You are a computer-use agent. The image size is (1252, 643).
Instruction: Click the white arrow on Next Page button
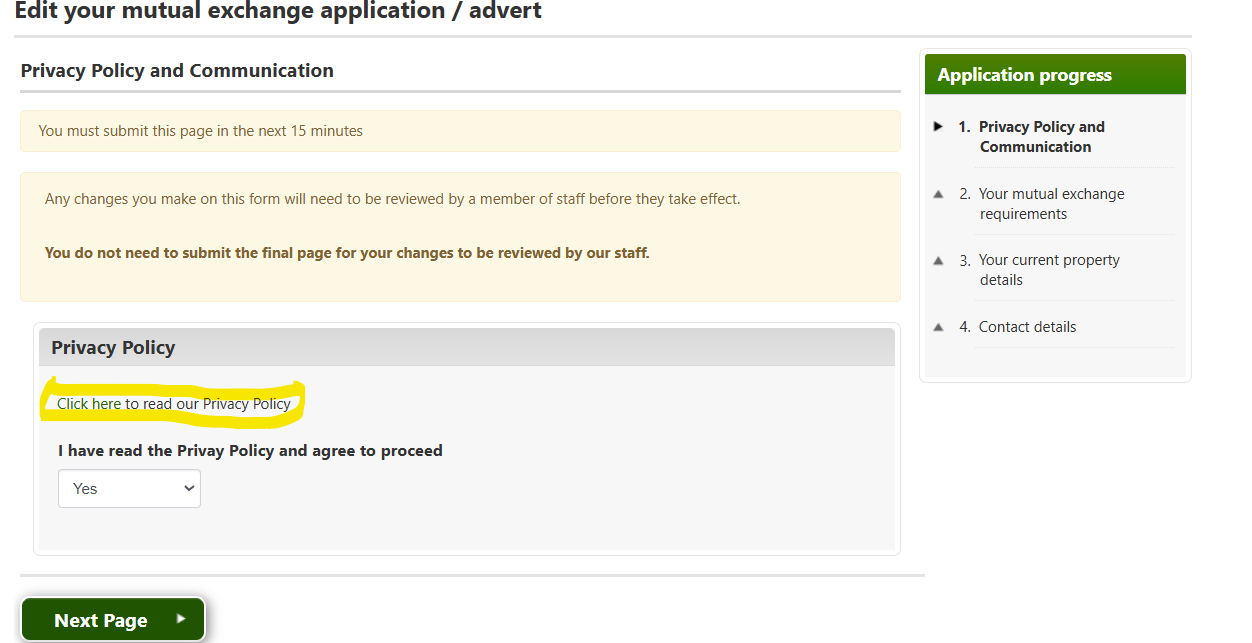[181, 619]
